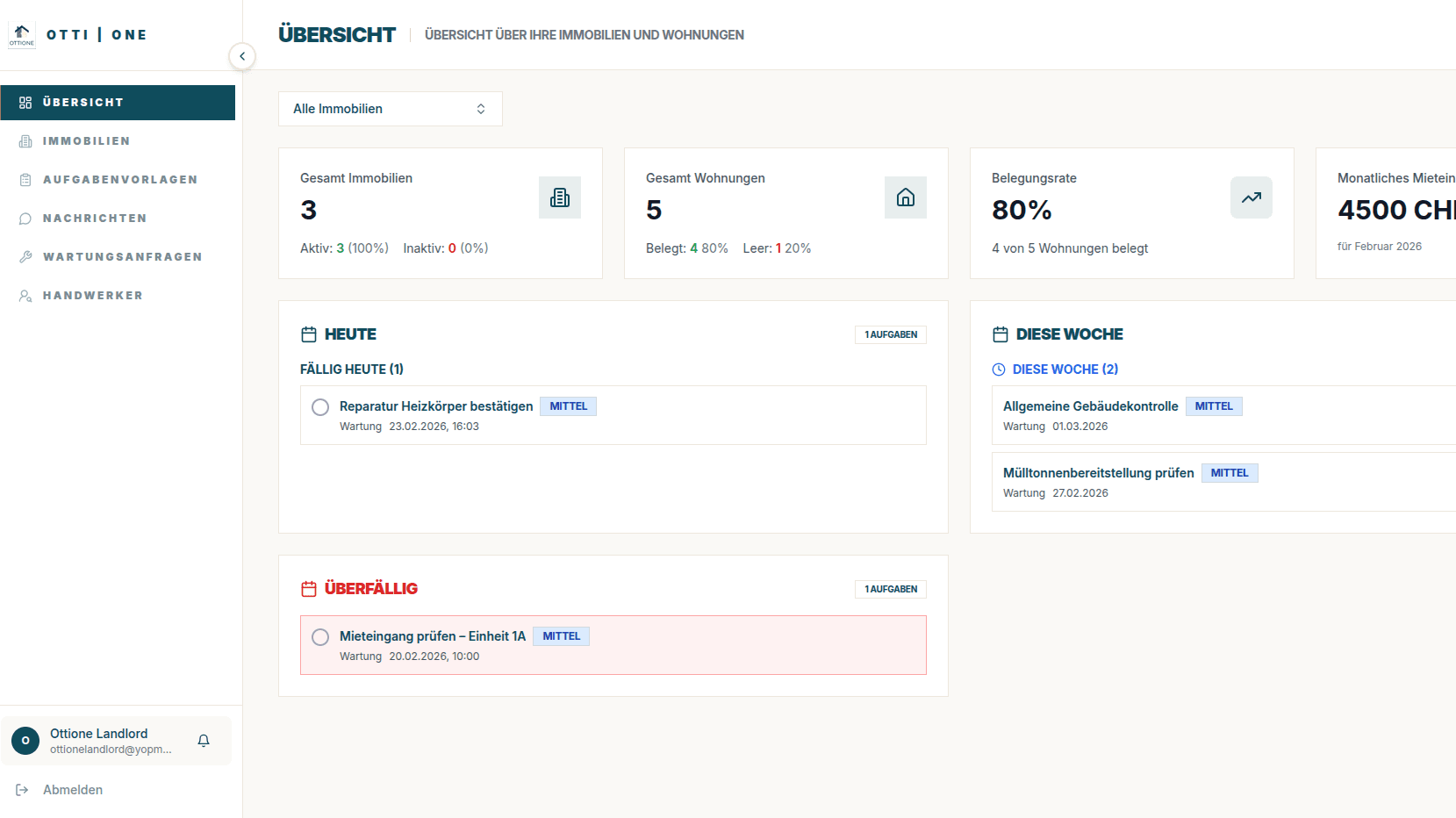The image size is (1456, 818).
Task: Open Handwerker from the sidebar
Action: coord(92,295)
